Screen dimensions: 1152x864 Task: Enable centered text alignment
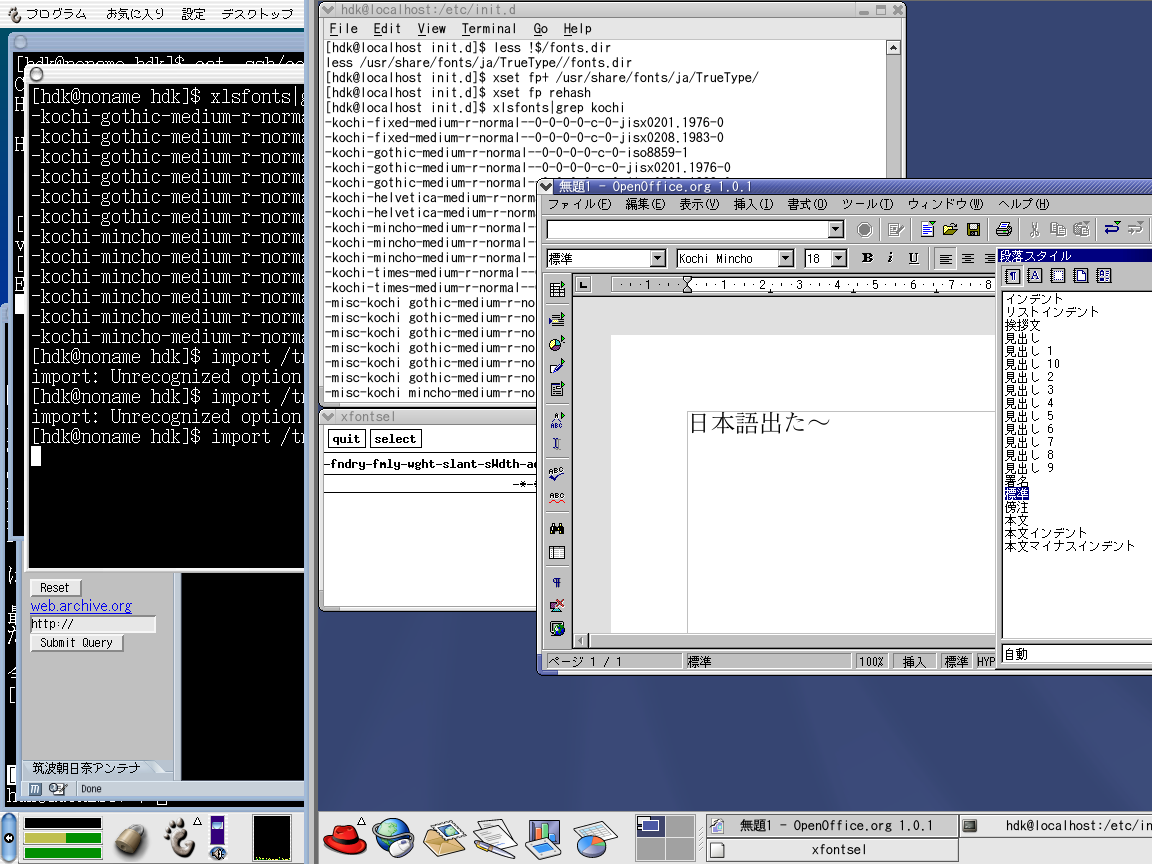point(968,258)
